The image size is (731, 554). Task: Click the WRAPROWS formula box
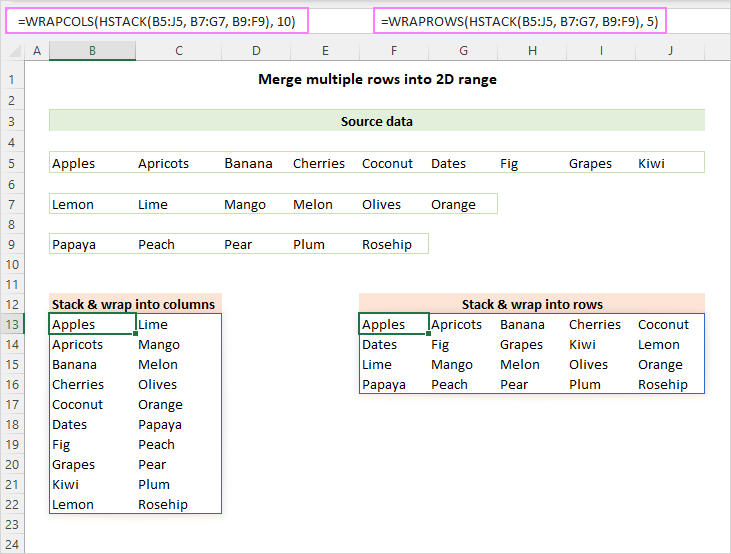click(520, 21)
